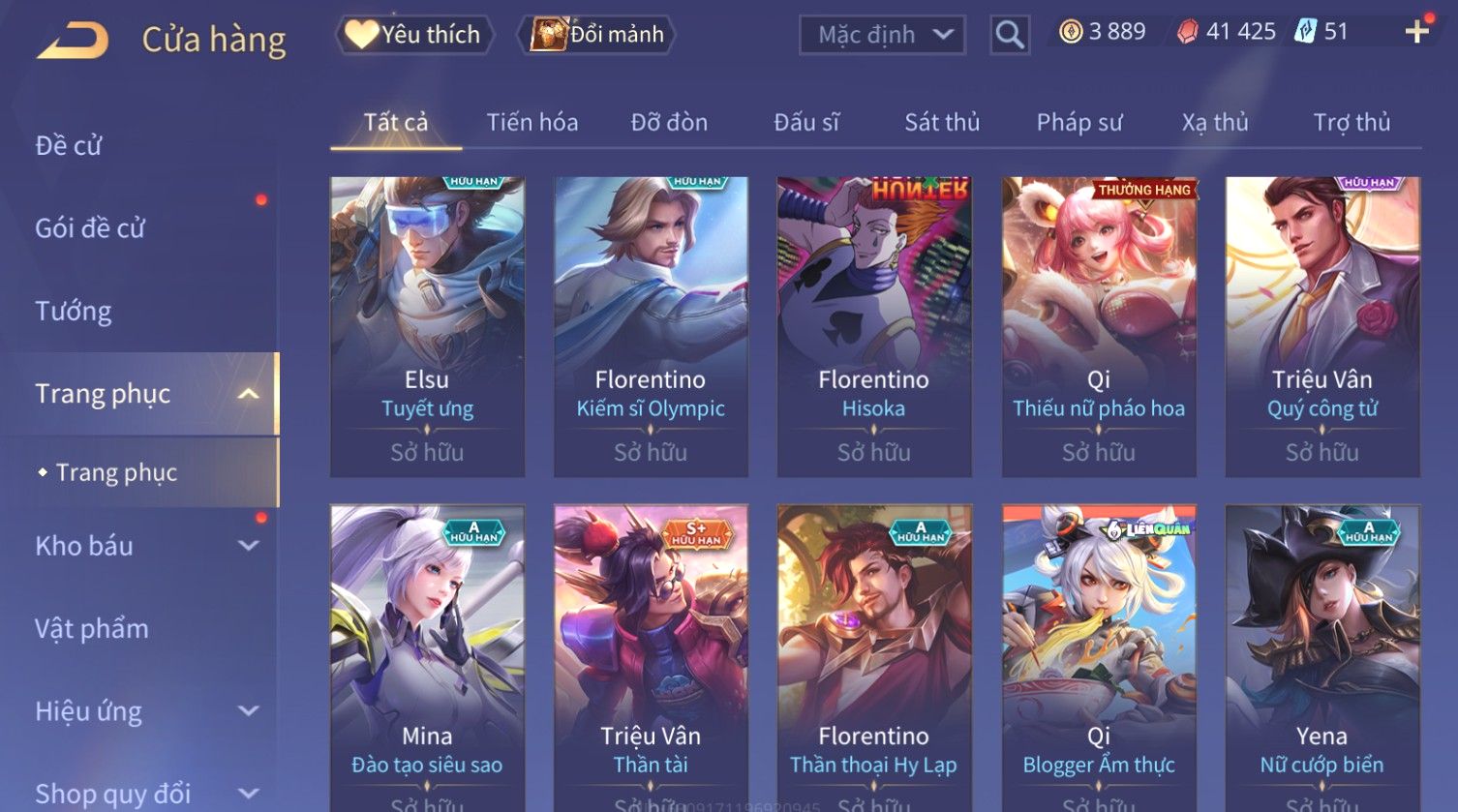Tap the blue voucher currency icon

(1305, 32)
